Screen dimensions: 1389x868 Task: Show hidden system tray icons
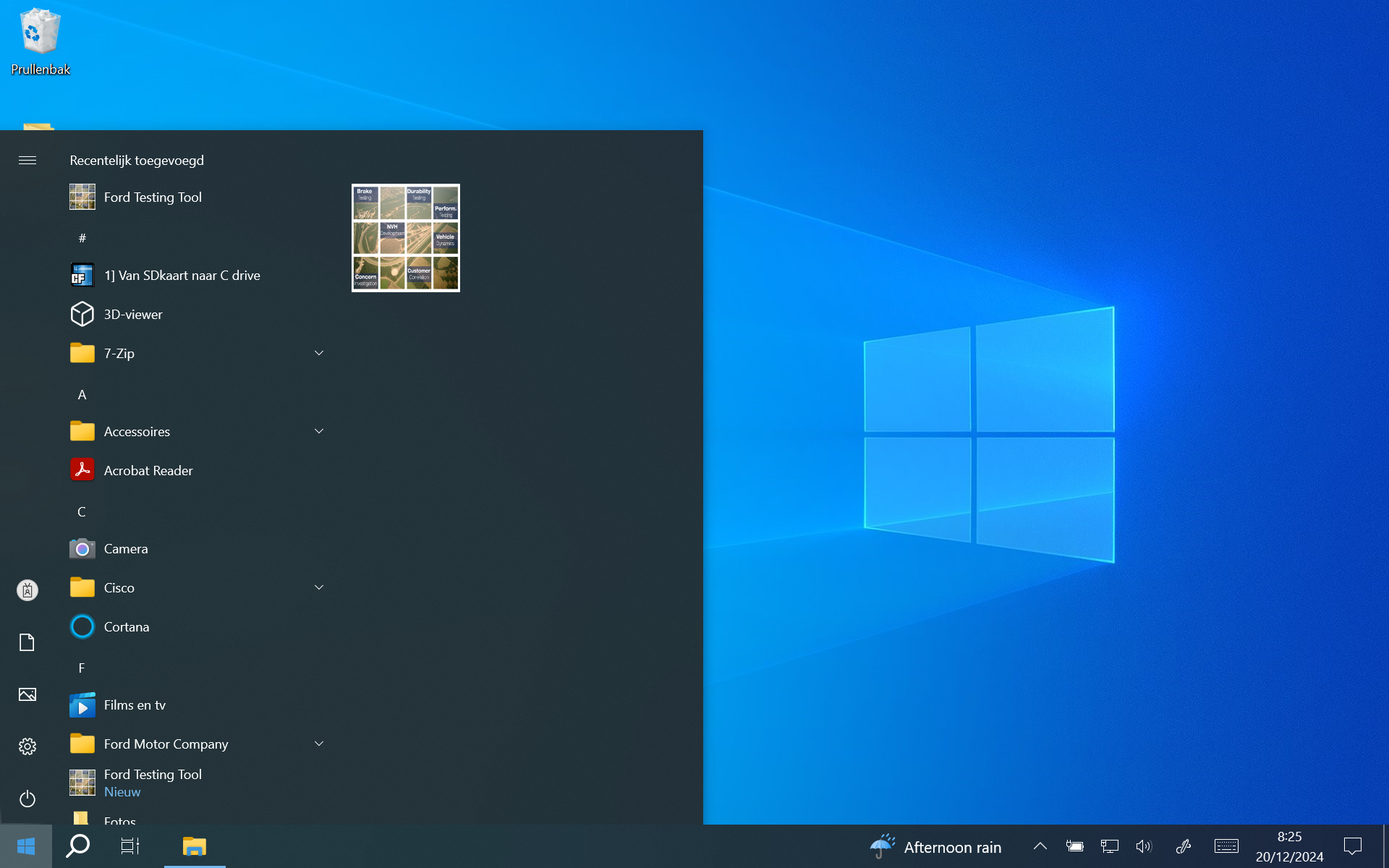tap(1040, 846)
